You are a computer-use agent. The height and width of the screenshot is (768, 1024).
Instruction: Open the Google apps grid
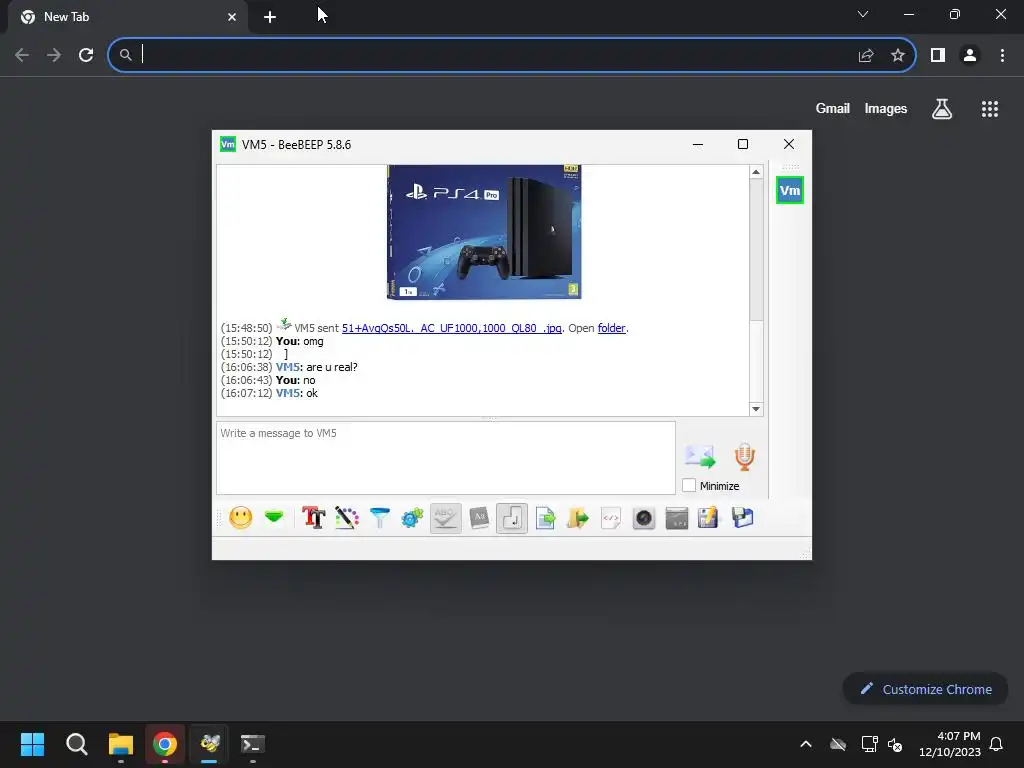point(990,108)
